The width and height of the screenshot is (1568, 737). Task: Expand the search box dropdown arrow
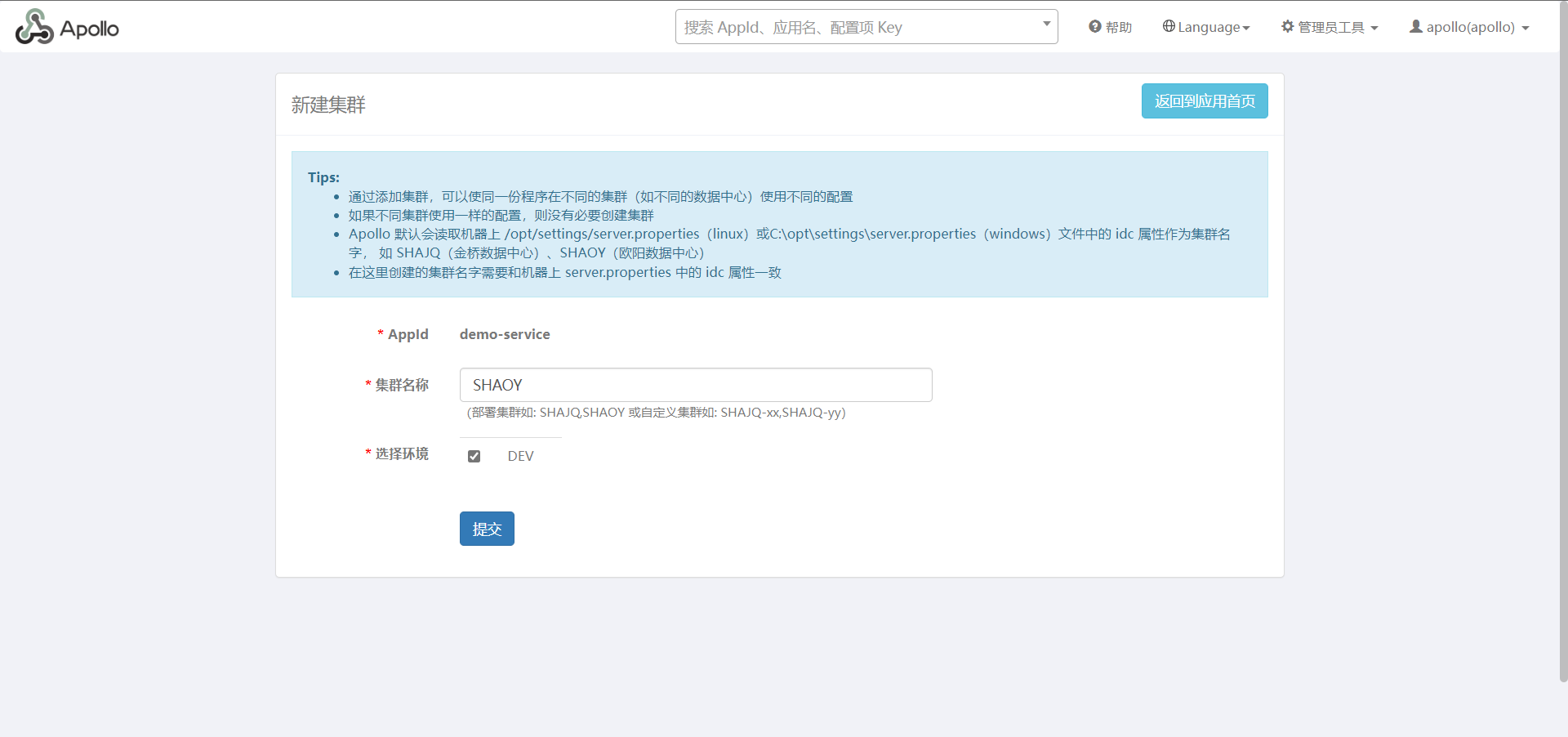1046,24
